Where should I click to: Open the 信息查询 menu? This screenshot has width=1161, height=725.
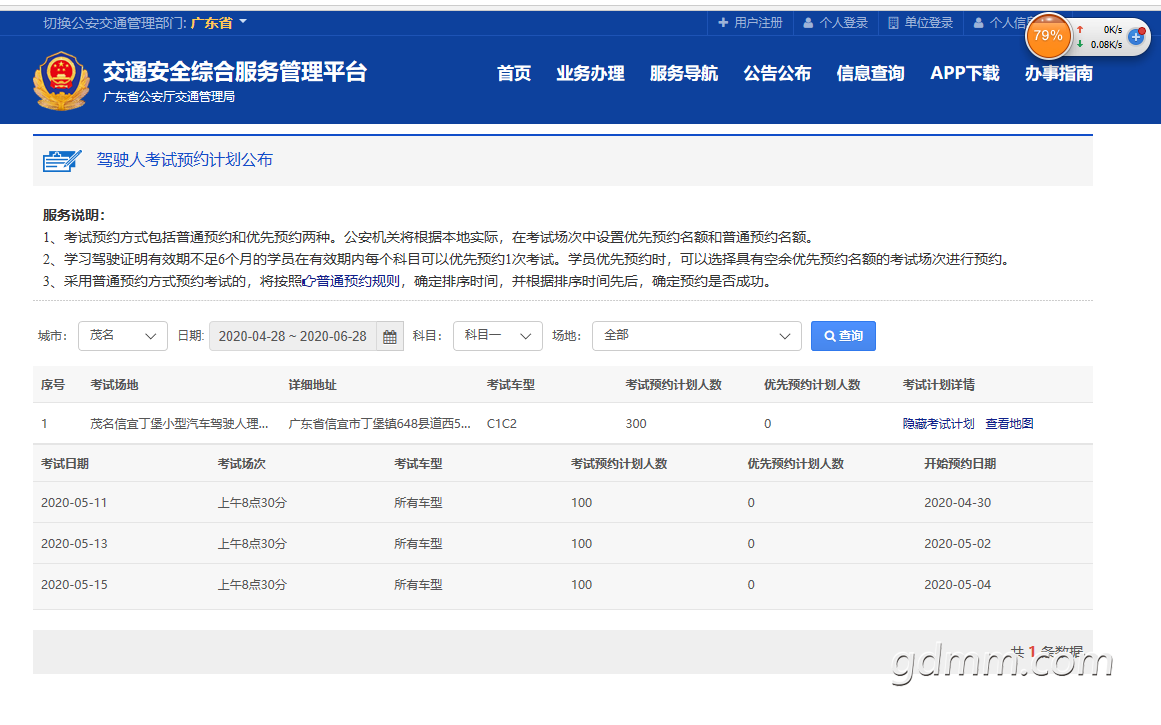tap(870, 73)
